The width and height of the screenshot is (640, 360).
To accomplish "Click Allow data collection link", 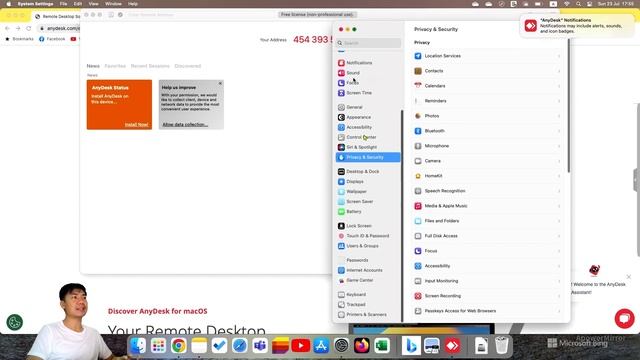I will pos(185,124).
